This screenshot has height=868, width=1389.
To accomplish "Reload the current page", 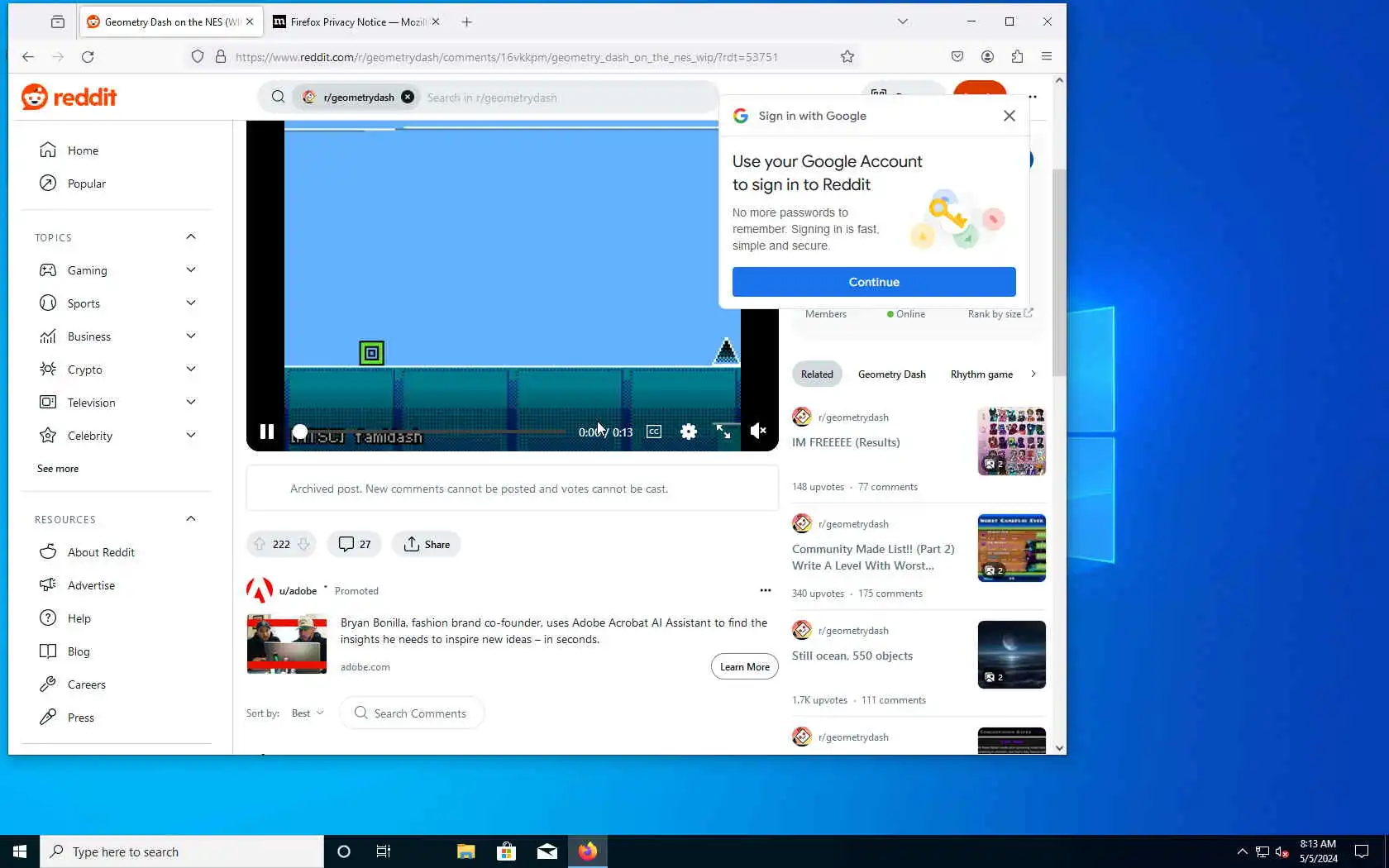I will [88, 57].
